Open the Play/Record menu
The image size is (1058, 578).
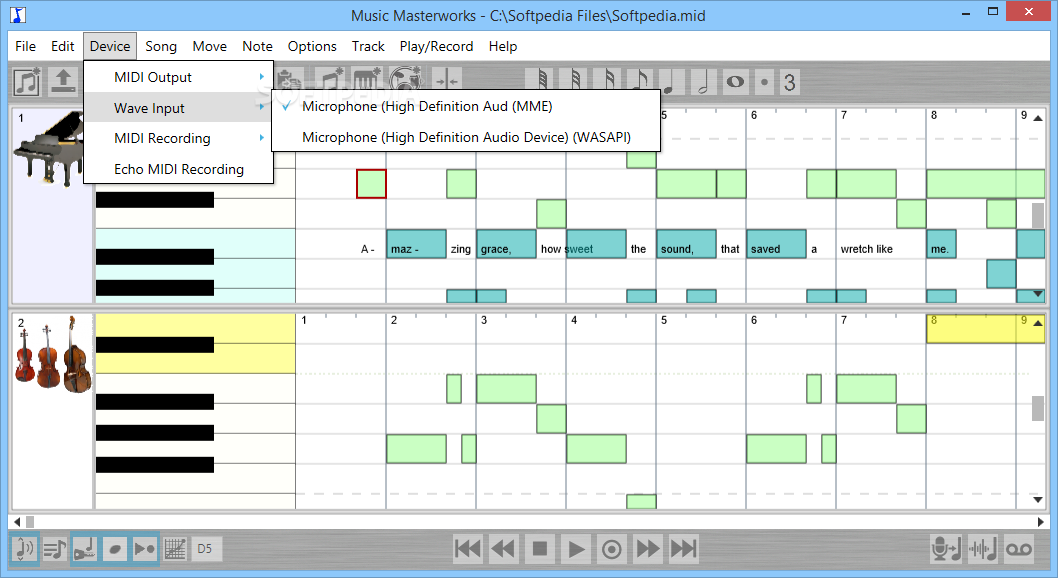[437, 47]
